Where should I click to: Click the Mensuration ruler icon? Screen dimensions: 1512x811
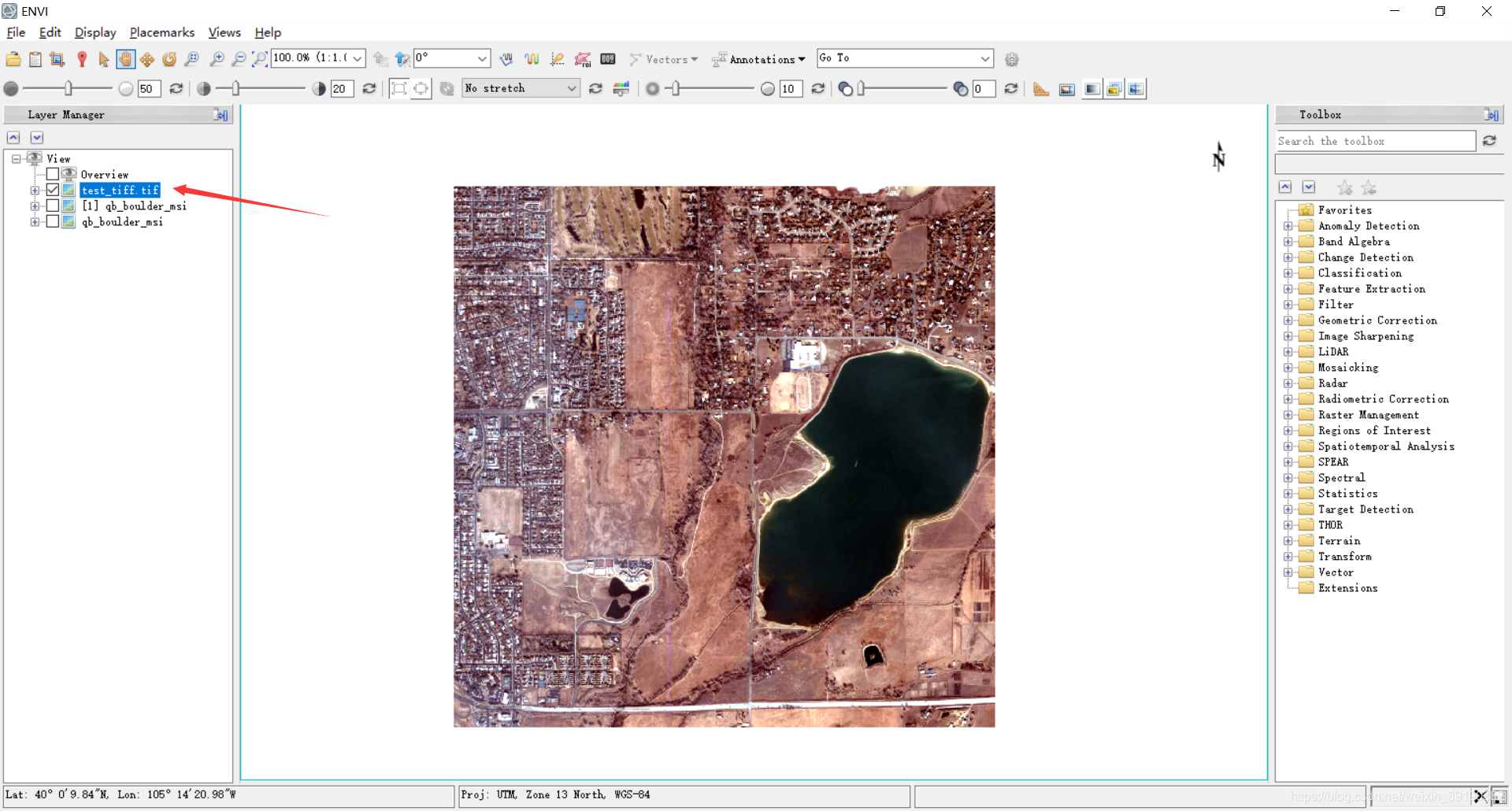point(1041,89)
